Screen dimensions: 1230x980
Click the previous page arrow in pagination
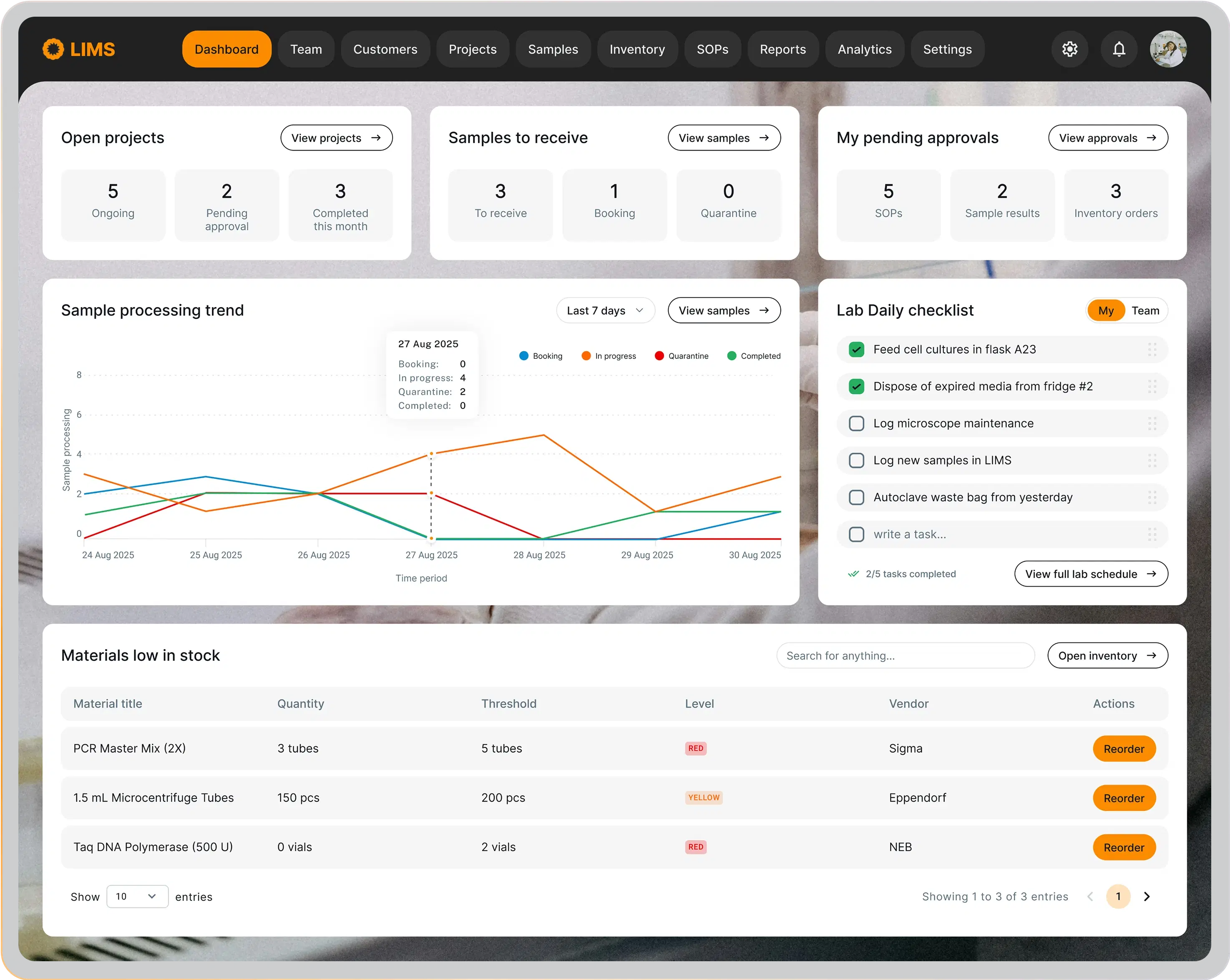tap(1090, 897)
